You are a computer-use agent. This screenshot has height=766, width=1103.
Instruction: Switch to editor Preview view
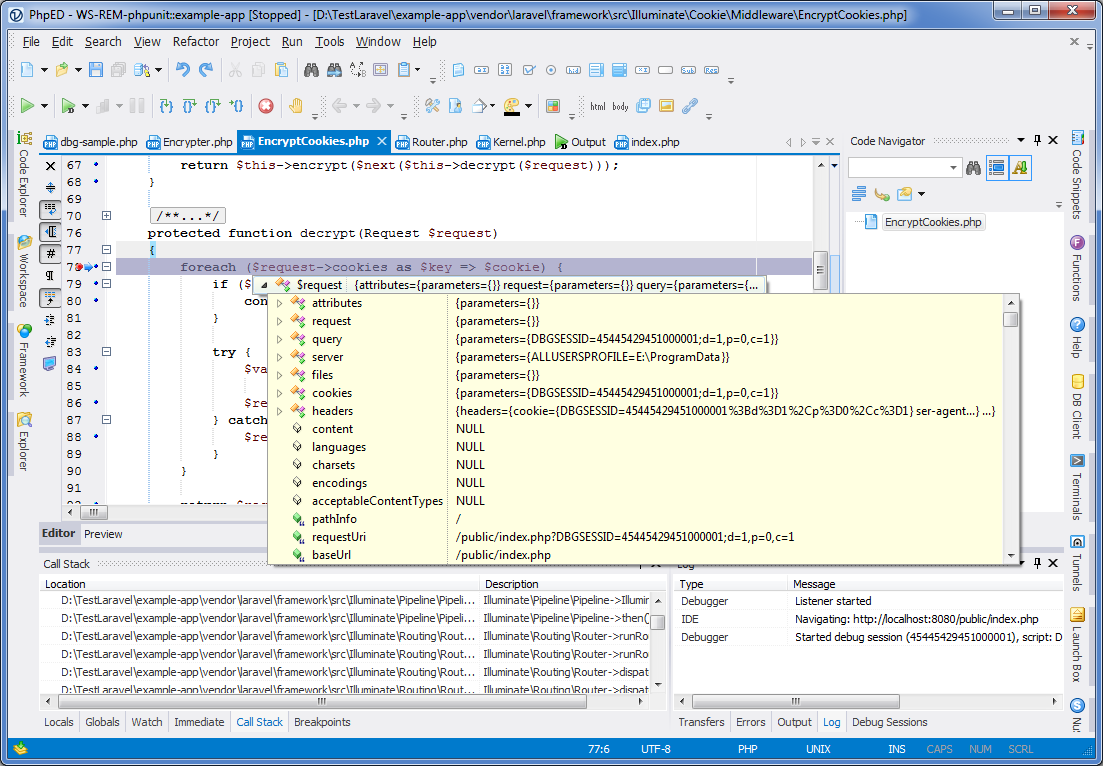point(103,534)
